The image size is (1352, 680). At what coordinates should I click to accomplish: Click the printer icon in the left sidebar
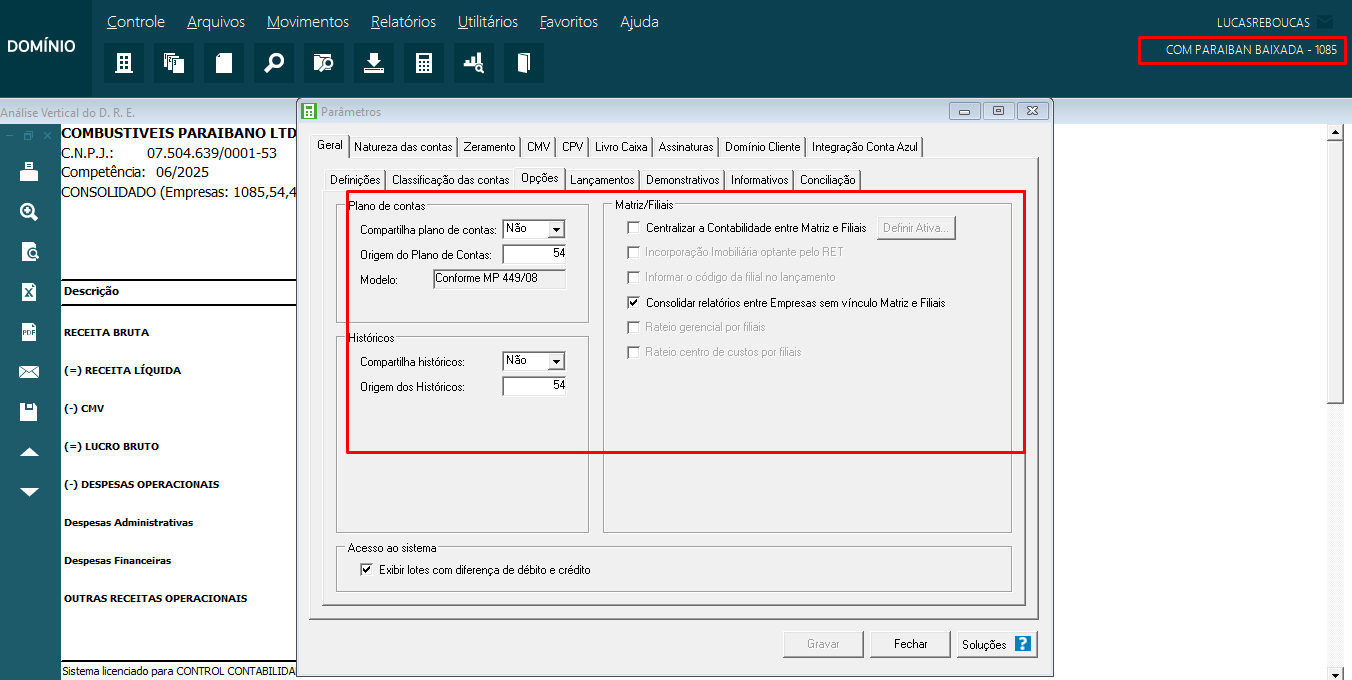coord(29,172)
